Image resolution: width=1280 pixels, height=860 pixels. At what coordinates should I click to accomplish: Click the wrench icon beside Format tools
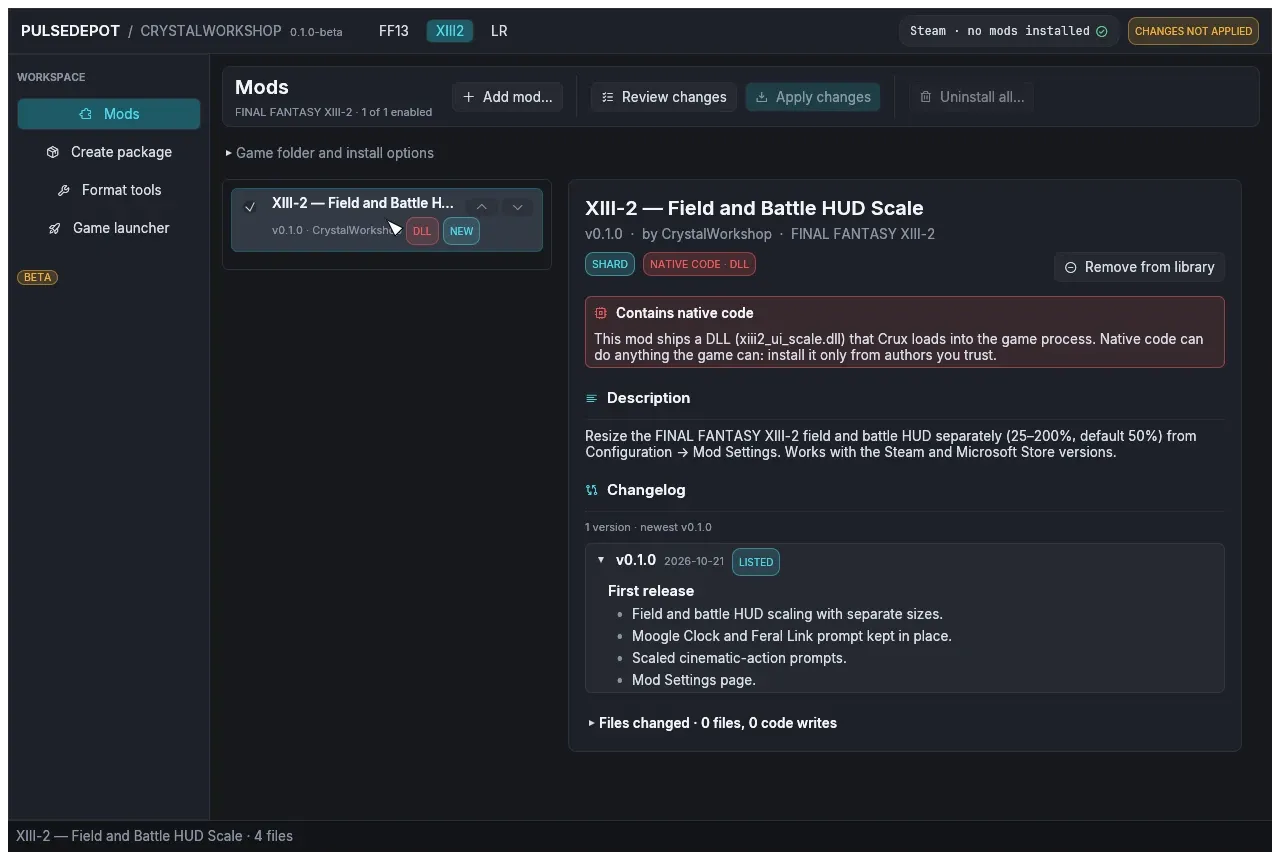point(64,190)
